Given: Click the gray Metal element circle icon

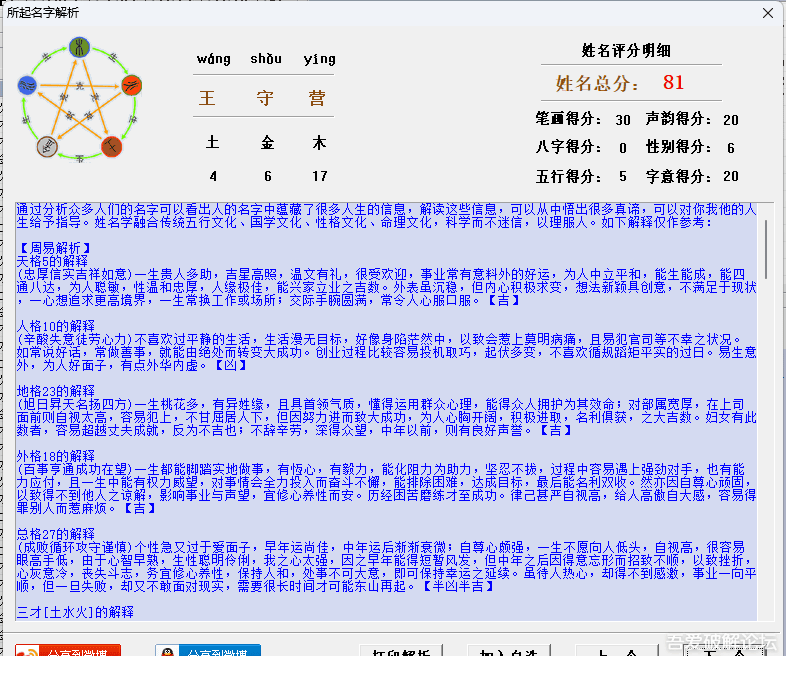Looking at the screenshot, I should pos(47,146).
